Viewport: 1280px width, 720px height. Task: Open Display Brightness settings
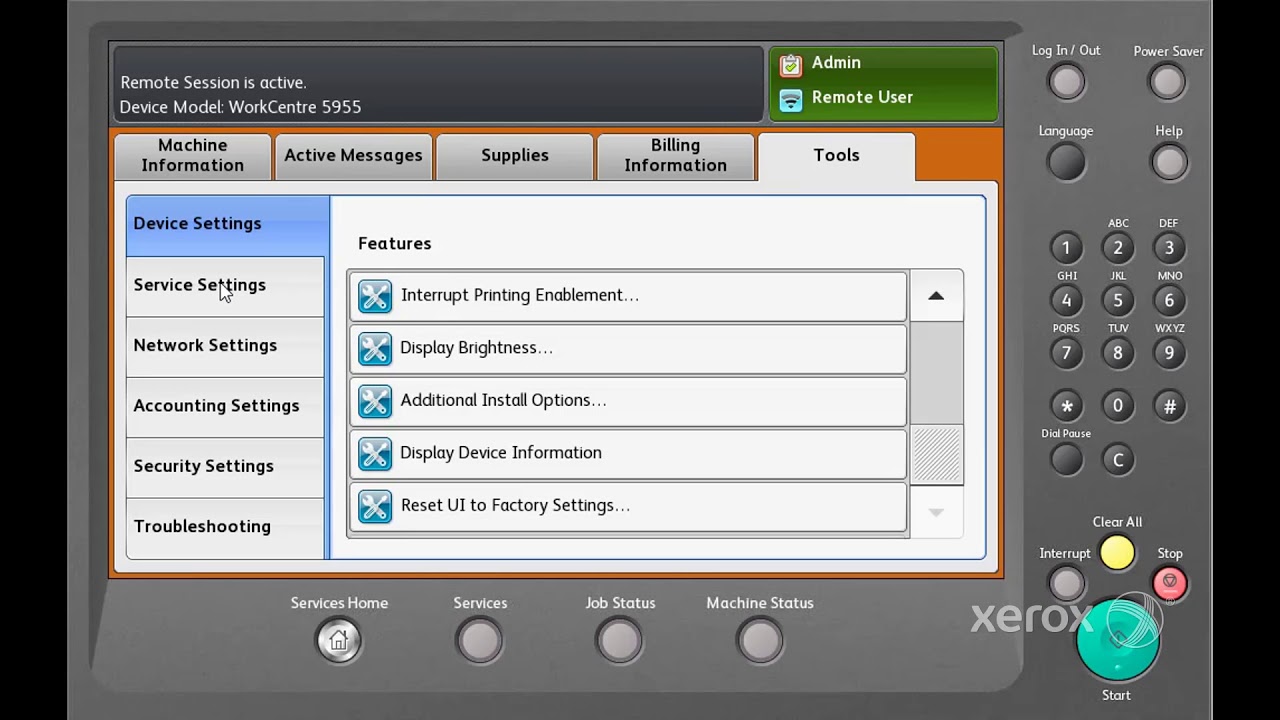pos(628,348)
